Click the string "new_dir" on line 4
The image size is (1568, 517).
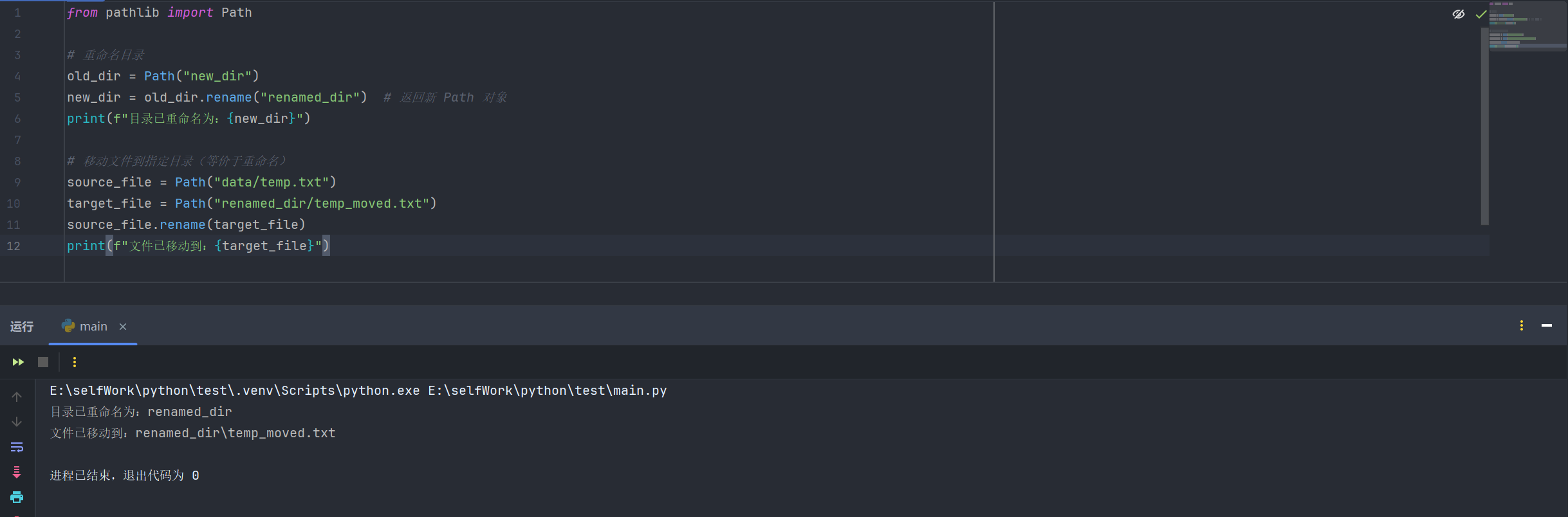pos(217,76)
